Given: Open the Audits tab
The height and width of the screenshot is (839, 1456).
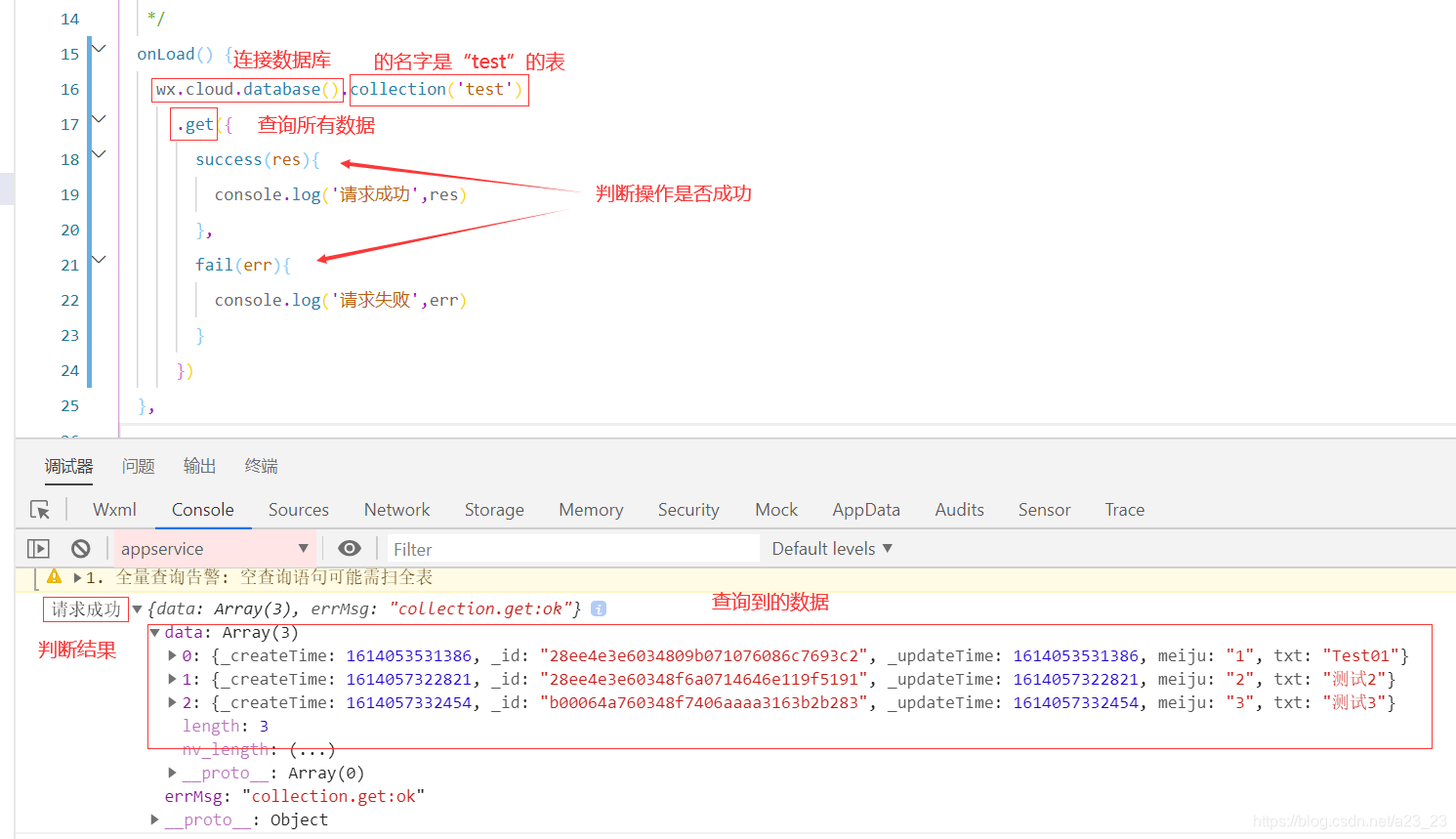Looking at the screenshot, I should point(959,510).
